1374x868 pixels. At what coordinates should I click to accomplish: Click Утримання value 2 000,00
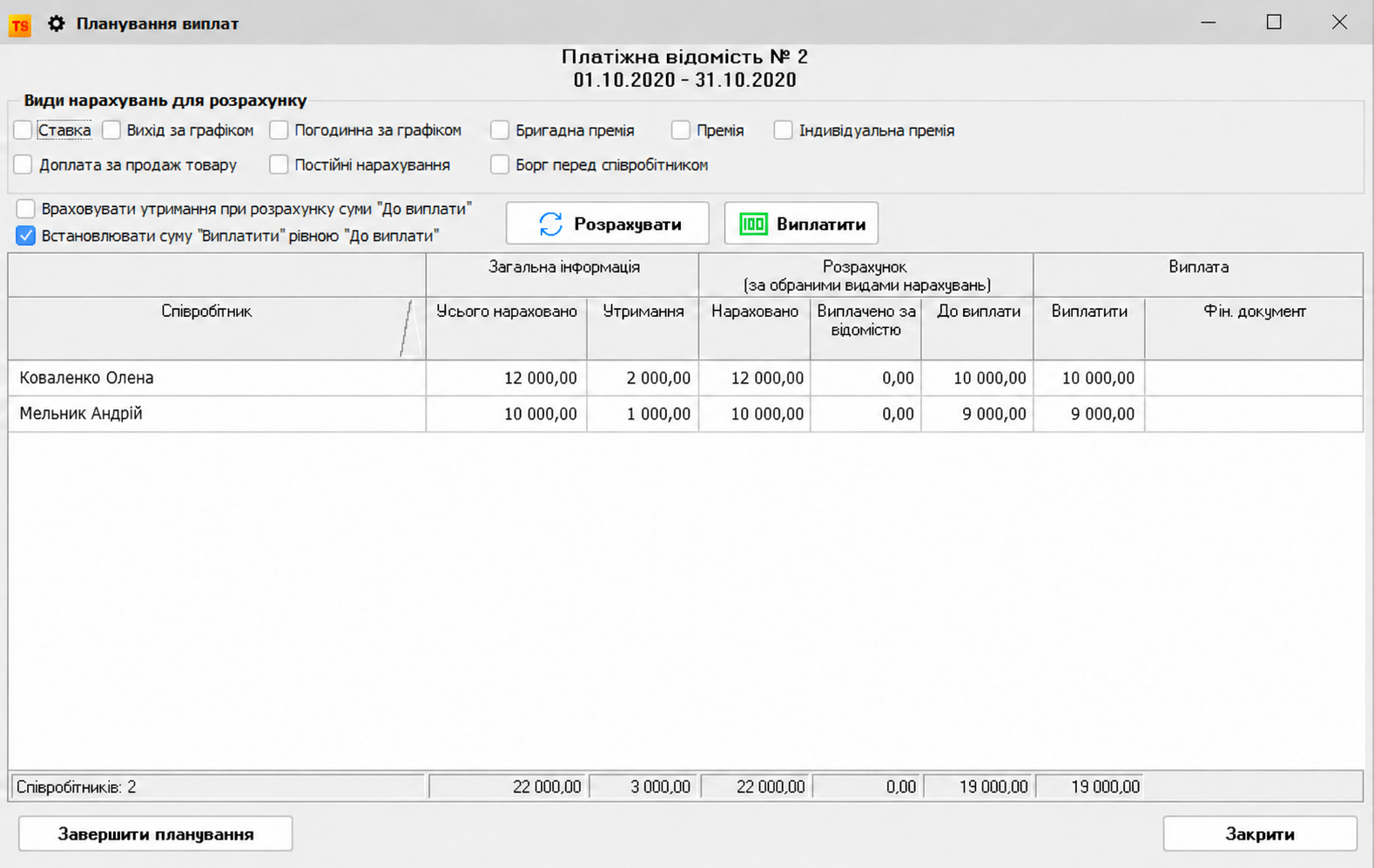(643, 379)
